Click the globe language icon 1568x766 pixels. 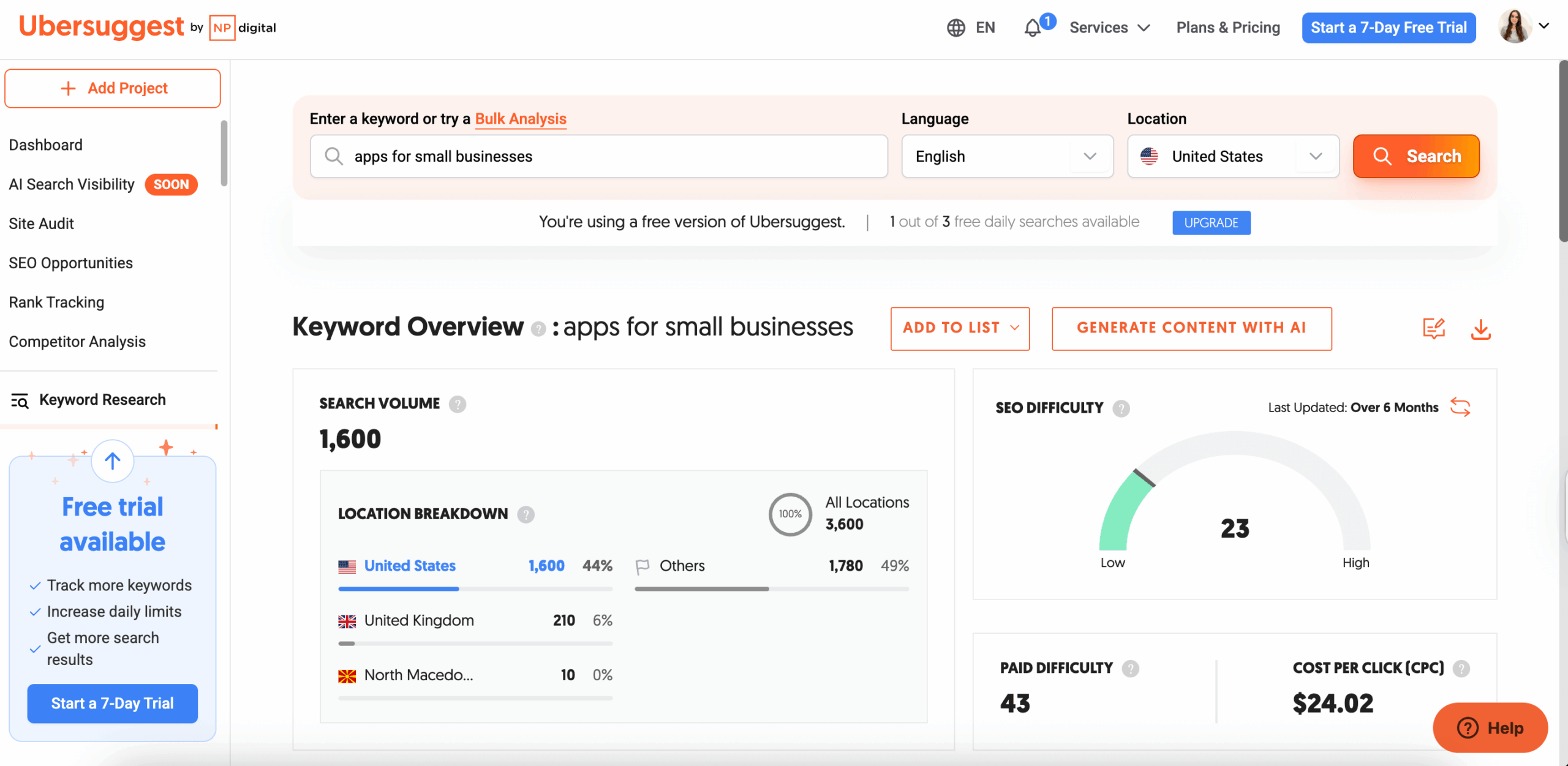click(956, 28)
